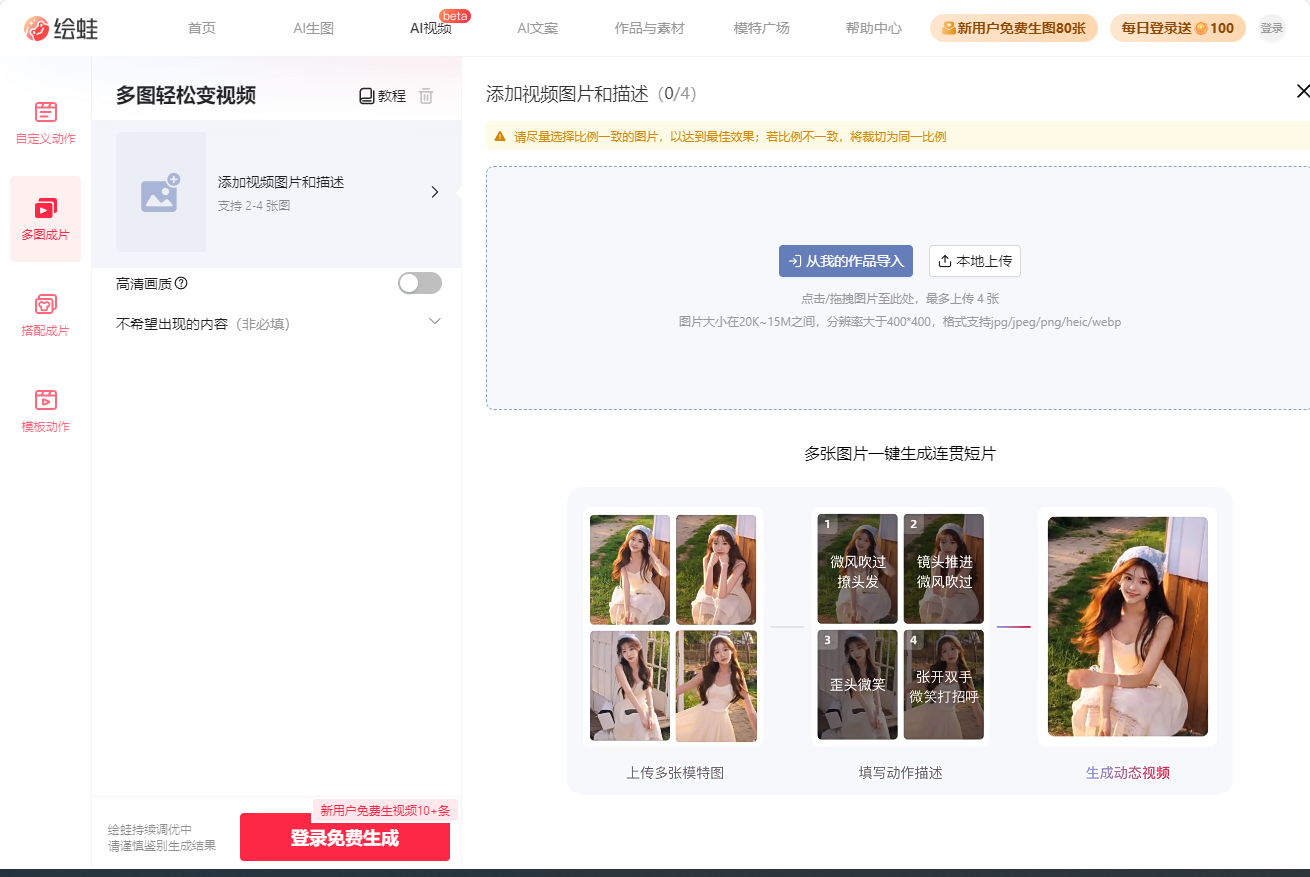
Task: Open the 多图成片 panel
Action: click(45, 218)
